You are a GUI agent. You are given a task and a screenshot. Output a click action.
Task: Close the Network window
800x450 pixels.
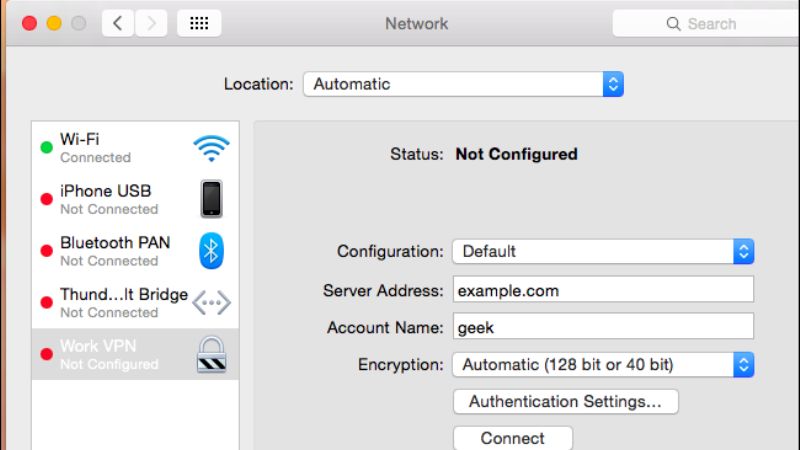coord(30,23)
